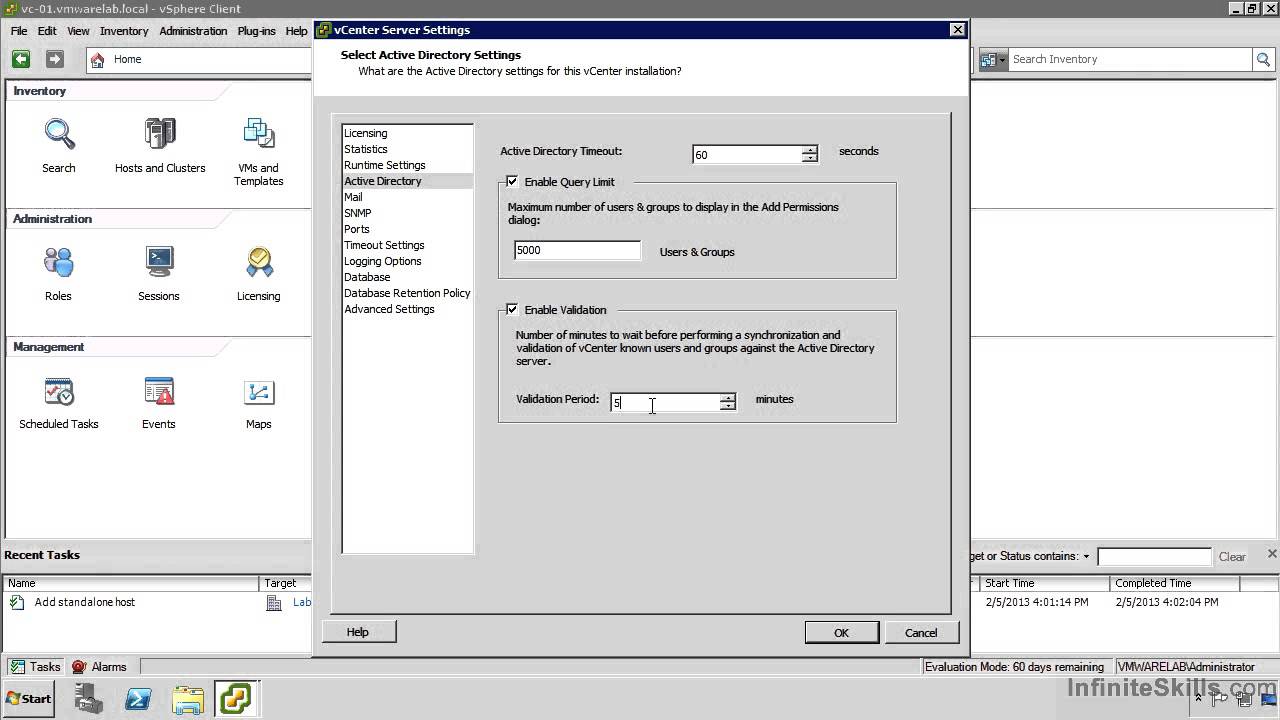This screenshot has width=1280, height=720.
Task: Decrease Active Directory Timeout value
Action: [810, 158]
